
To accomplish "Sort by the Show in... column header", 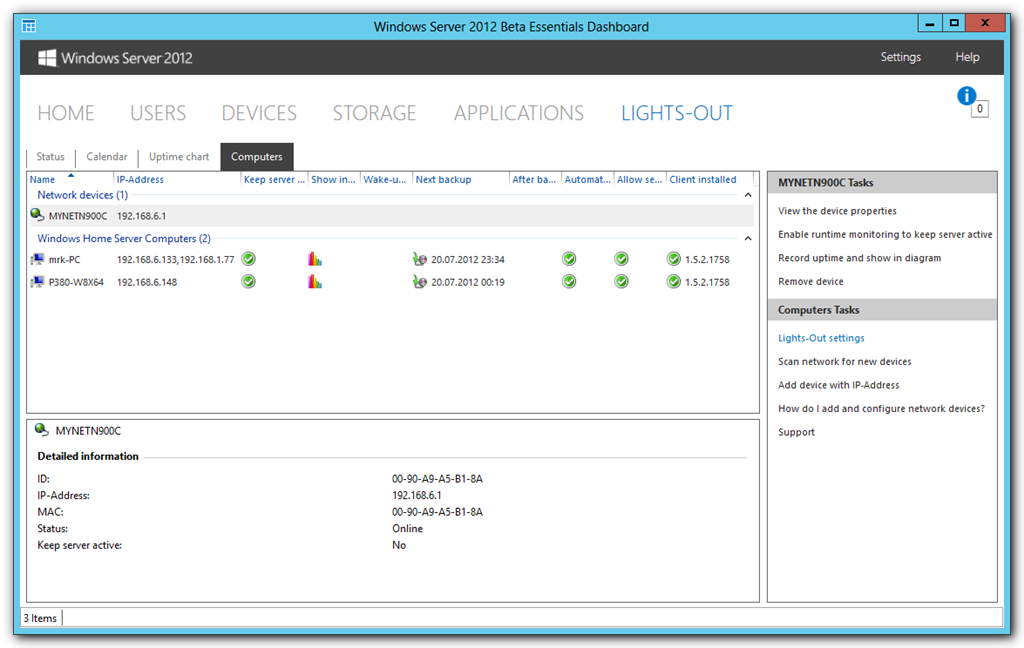I will point(333,180).
